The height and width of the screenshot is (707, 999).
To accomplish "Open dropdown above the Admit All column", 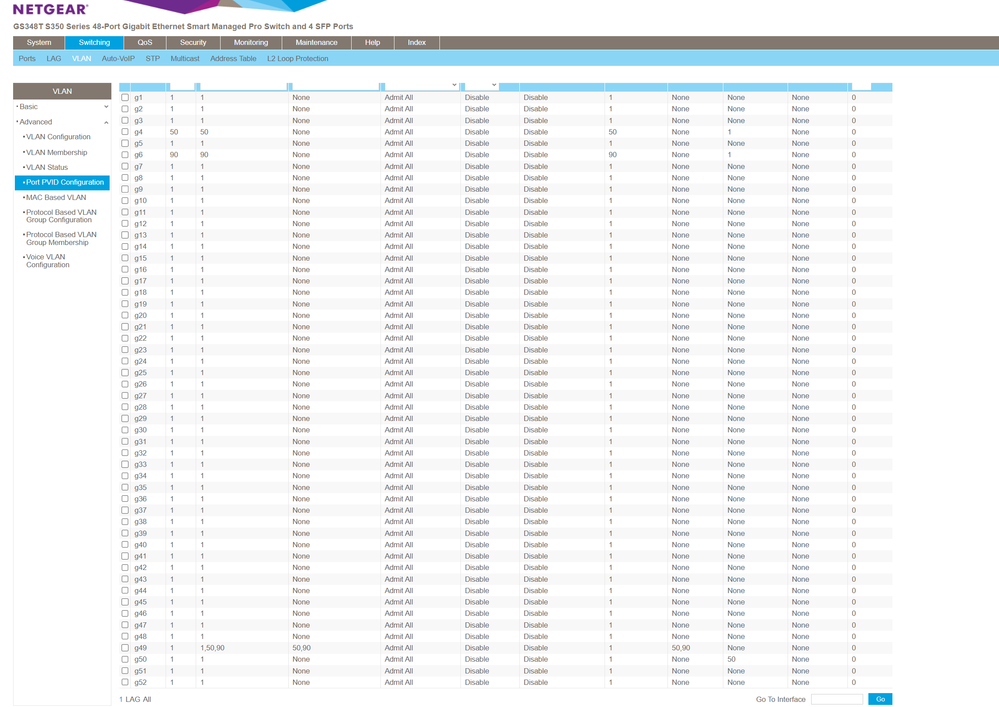I will coord(421,86).
